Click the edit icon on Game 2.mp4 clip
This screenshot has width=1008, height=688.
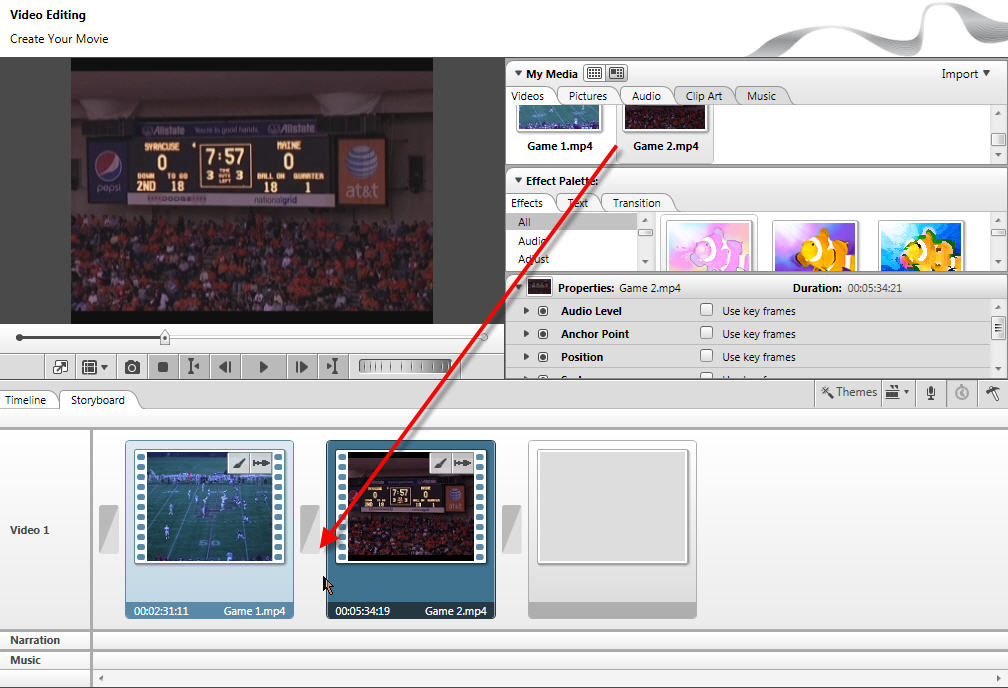pos(440,463)
